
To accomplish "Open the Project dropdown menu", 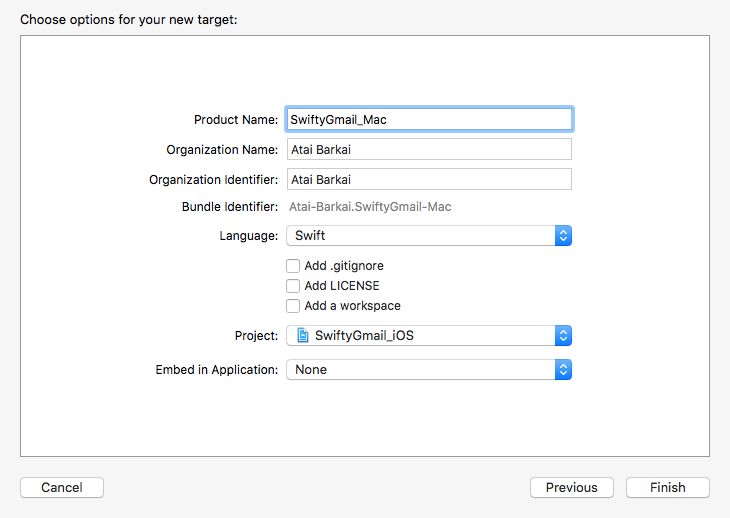I will click(420, 336).
